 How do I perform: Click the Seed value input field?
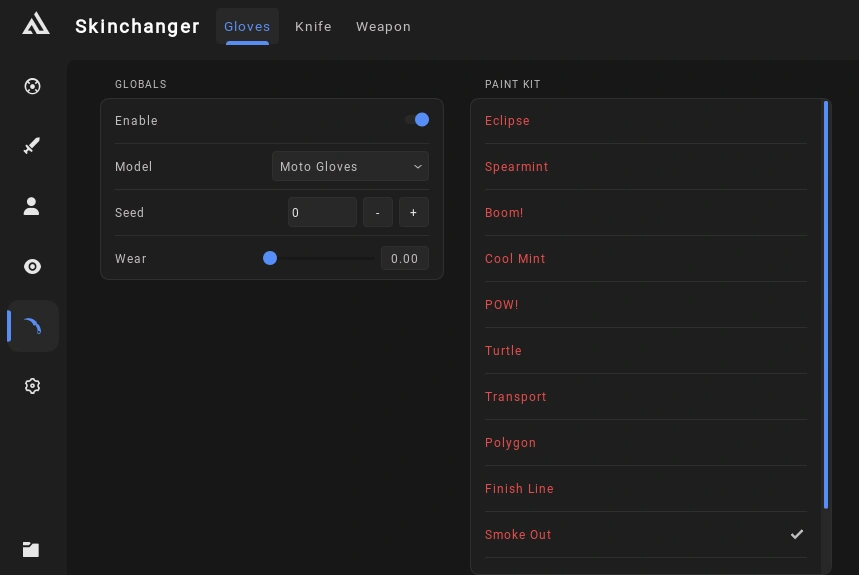click(322, 212)
